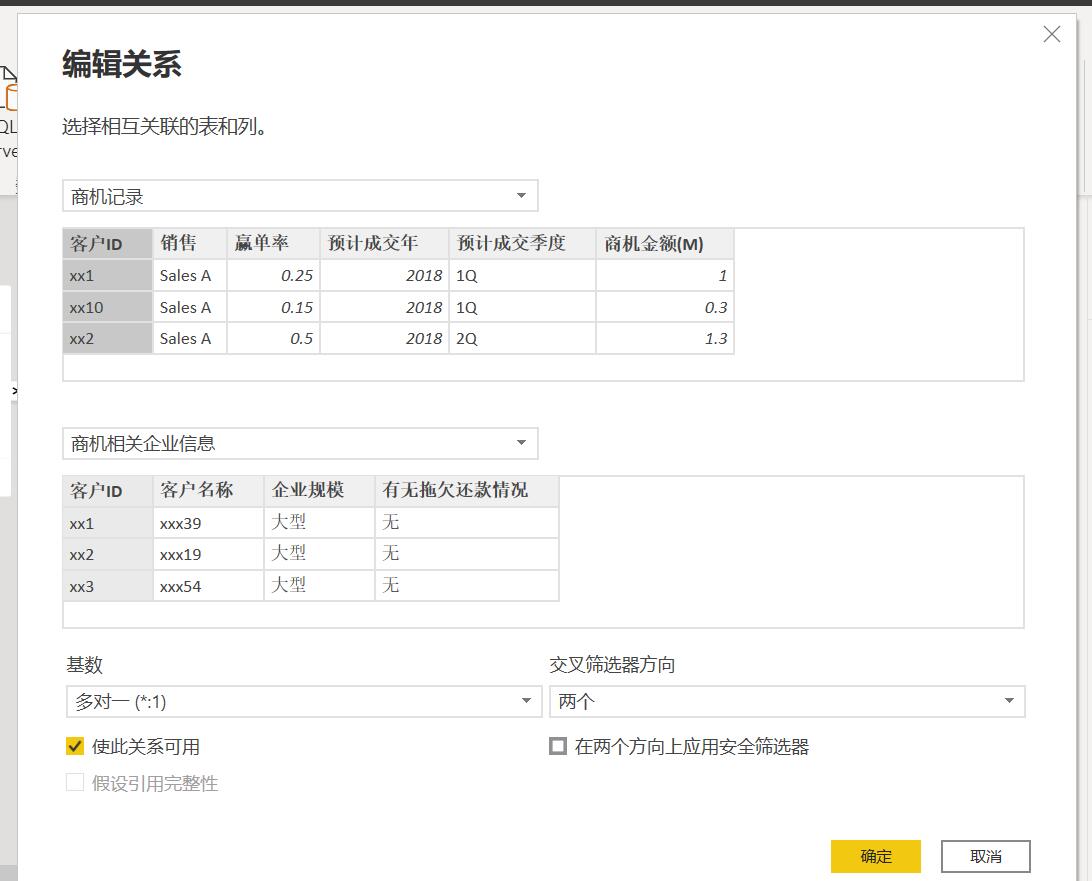Select the 销售 column header in 商机记录

click(189, 243)
